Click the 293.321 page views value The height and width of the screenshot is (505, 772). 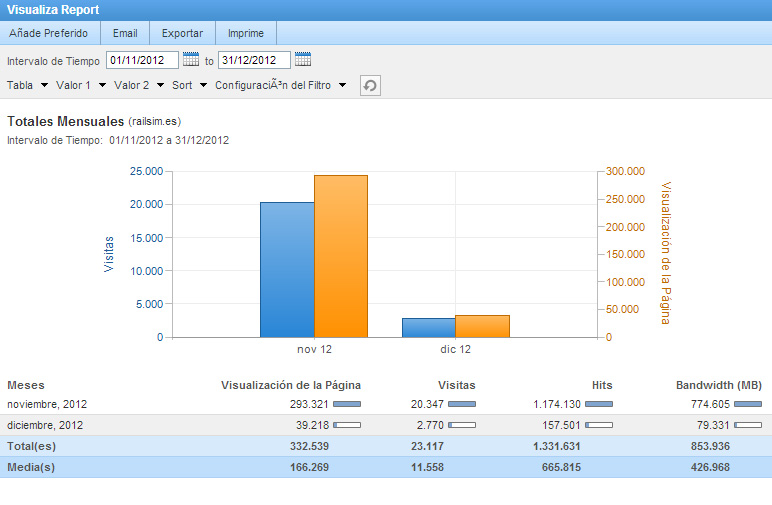[x=309, y=404]
